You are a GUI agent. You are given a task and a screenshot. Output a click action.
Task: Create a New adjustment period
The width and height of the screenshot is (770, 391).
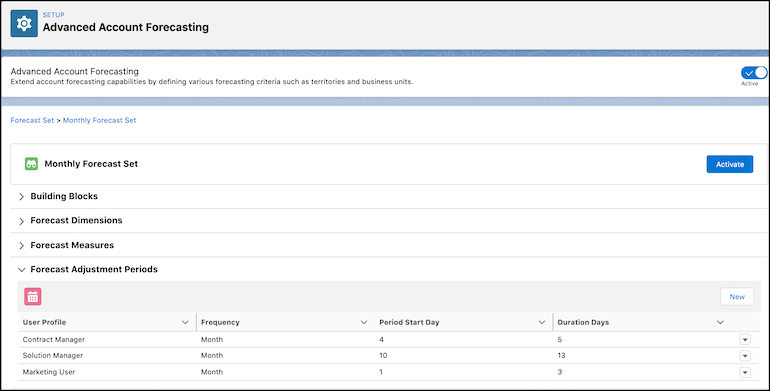(x=737, y=297)
